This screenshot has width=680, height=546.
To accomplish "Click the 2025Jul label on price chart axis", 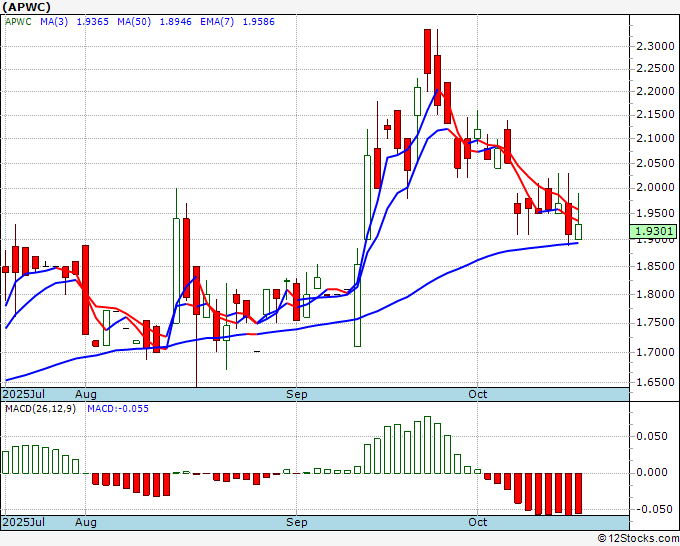I will click(x=24, y=395).
